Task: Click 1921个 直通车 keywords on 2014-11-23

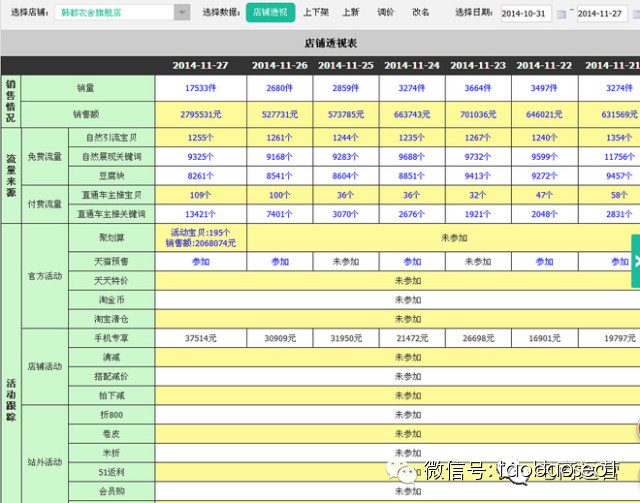Action: pos(478,214)
